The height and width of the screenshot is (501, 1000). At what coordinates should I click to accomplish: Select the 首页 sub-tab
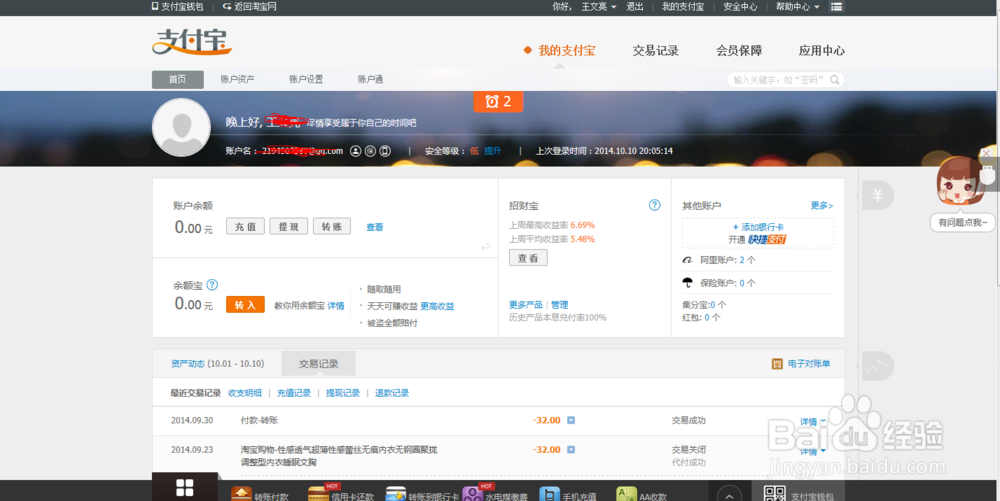177,80
